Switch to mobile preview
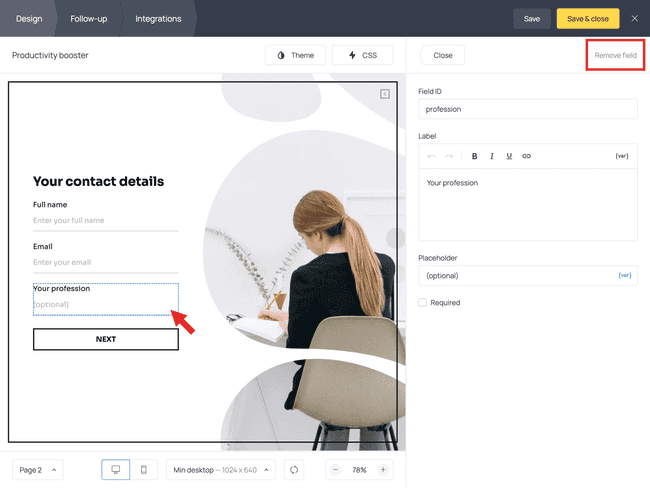The image size is (650, 488). tap(143, 470)
